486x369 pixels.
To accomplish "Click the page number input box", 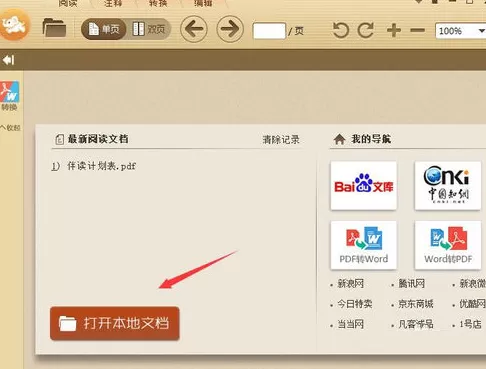I will (x=269, y=31).
